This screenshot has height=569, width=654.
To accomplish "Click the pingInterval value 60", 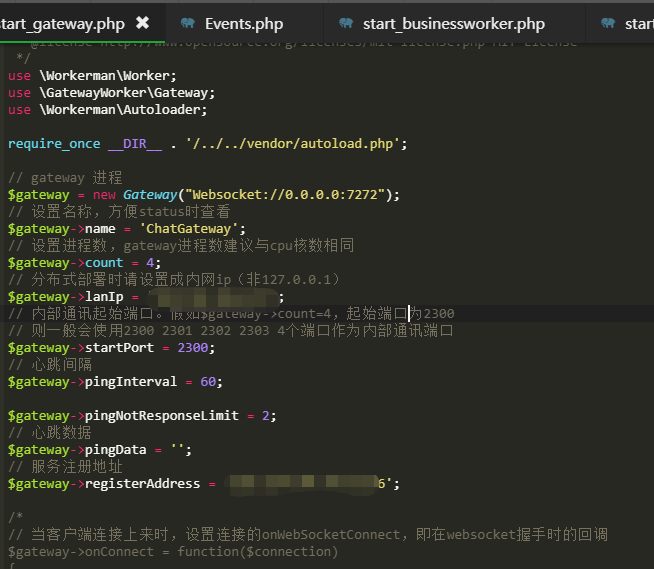I will pyautogui.click(x=208, y=382).
